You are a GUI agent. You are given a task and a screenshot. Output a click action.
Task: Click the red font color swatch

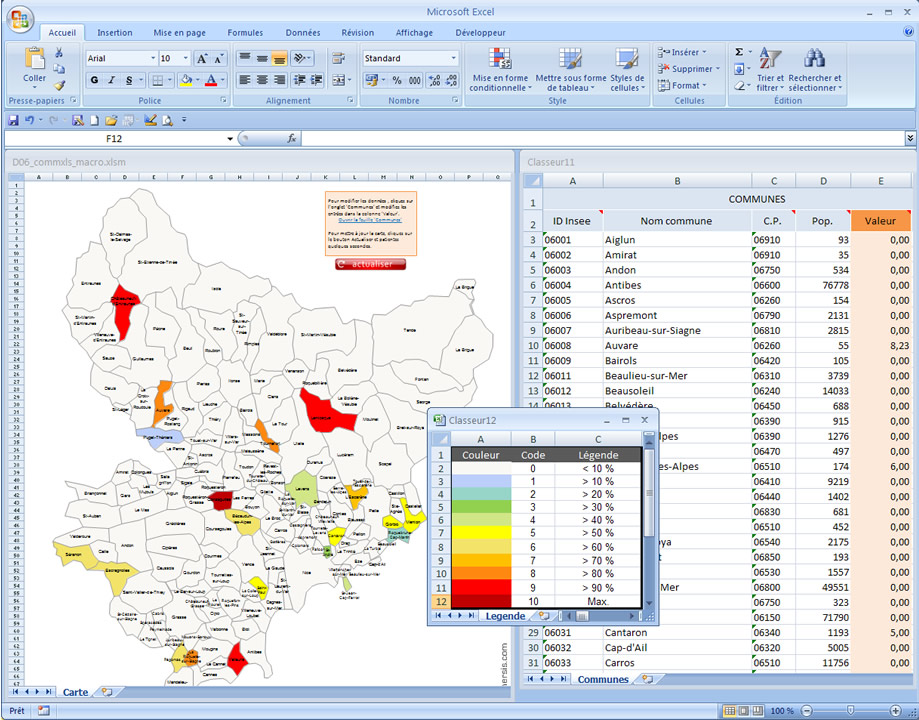click(211, 80)
